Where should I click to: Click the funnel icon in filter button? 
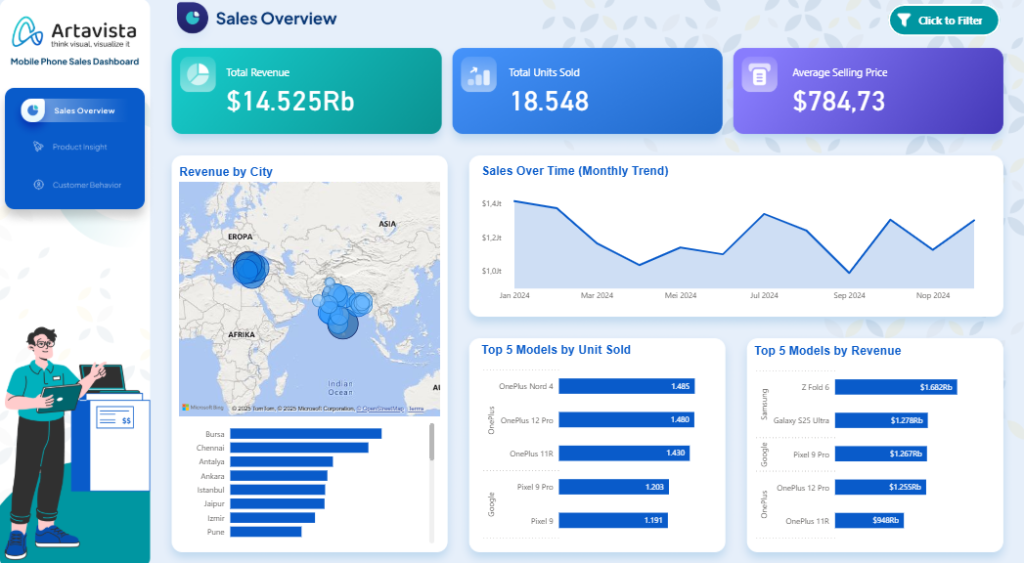pyautogui.click(x=904, y=20)
